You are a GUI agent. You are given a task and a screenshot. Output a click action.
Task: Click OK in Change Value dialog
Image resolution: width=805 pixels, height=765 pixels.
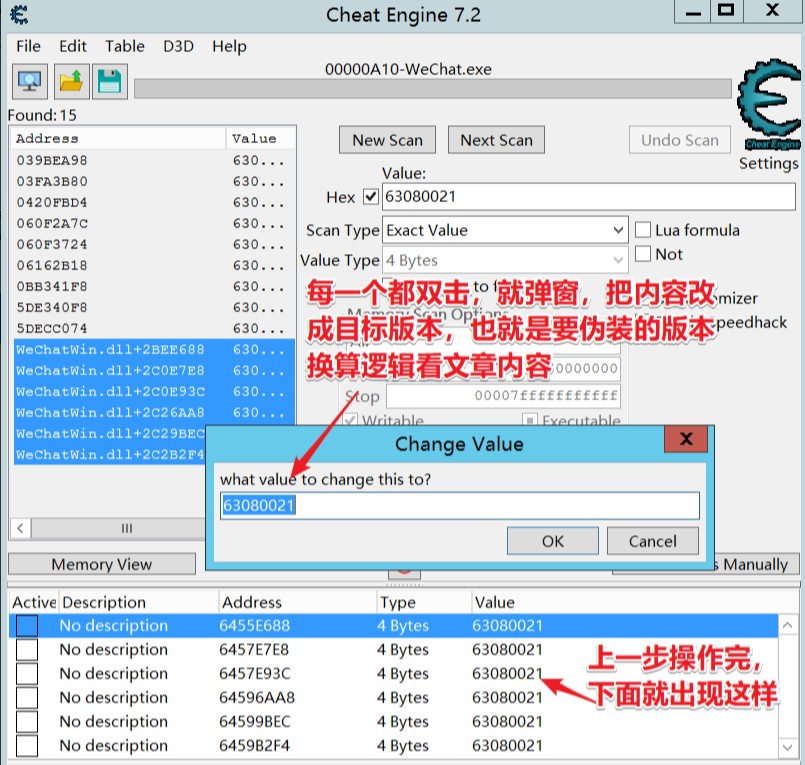pos(552,541)
